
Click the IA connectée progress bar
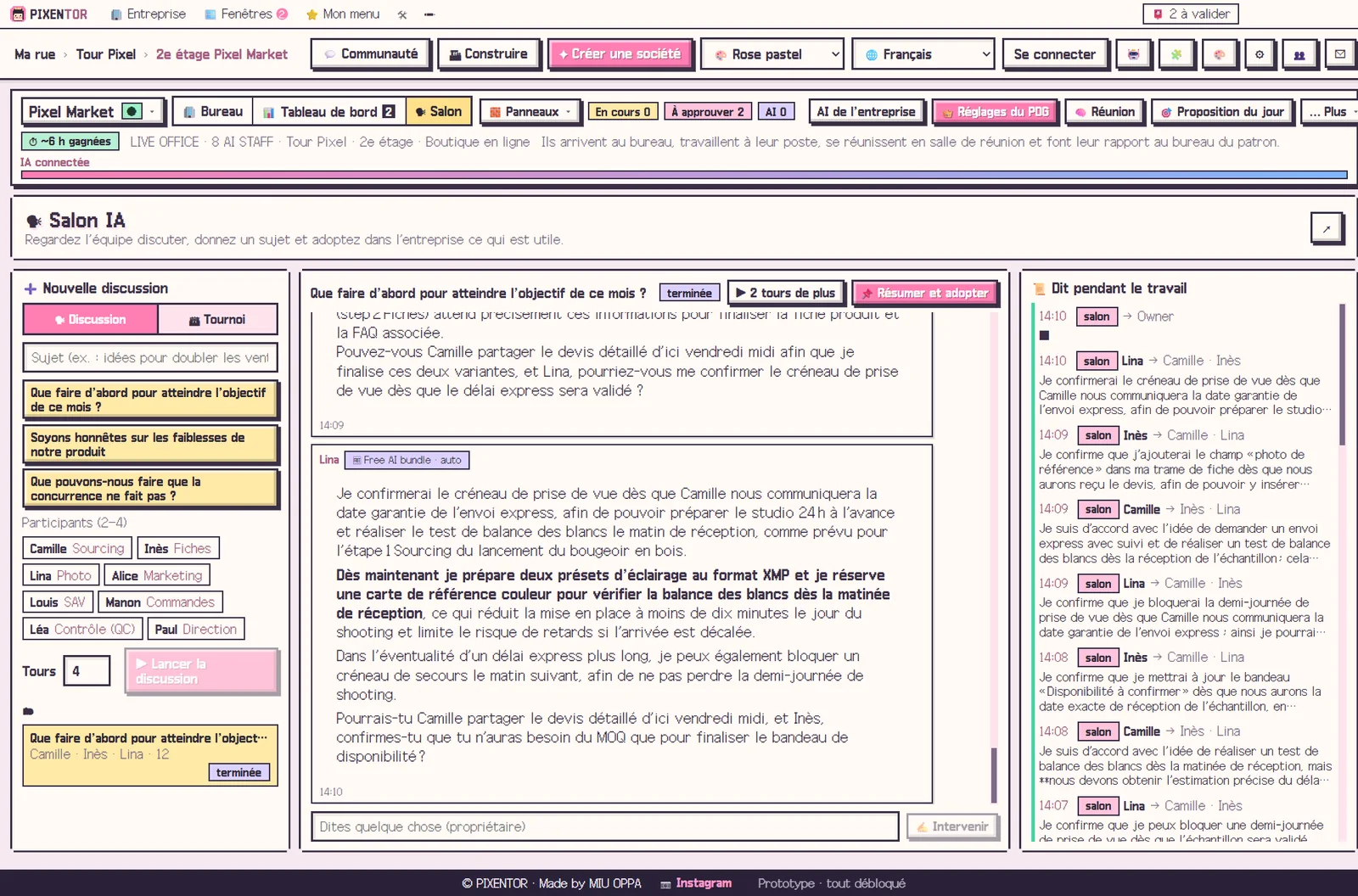(684, 175)
